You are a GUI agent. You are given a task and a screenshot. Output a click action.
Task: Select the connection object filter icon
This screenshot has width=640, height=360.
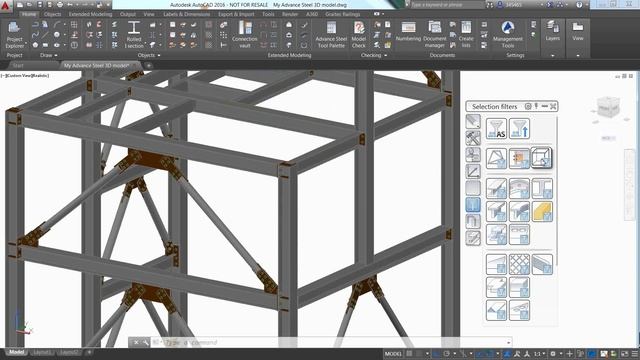[519, 158]
